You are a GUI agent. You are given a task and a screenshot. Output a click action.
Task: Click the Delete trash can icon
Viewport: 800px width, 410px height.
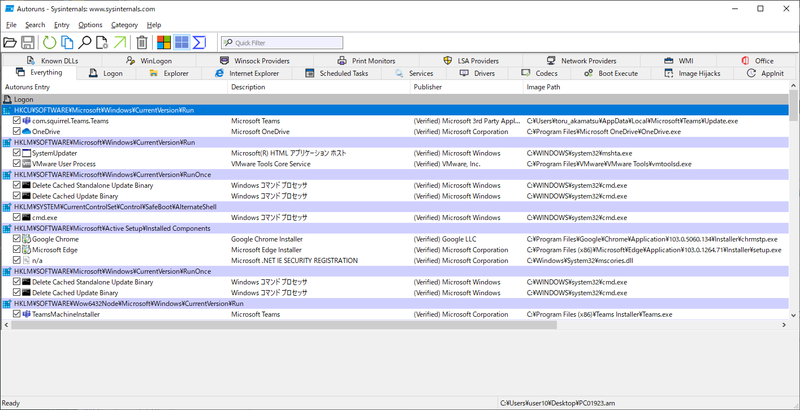(x=142, y=42)
